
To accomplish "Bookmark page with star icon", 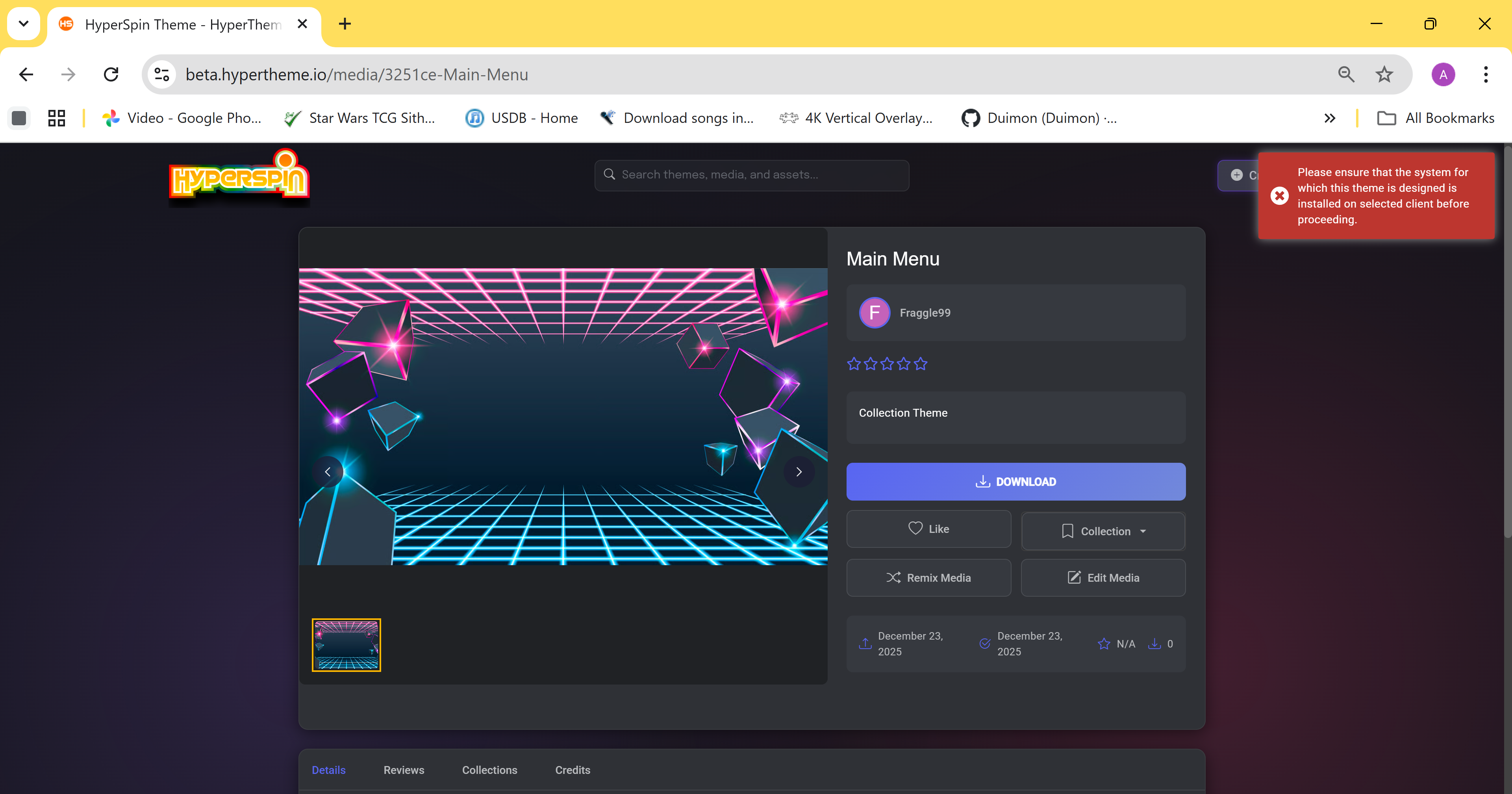I will point(1384,74).
